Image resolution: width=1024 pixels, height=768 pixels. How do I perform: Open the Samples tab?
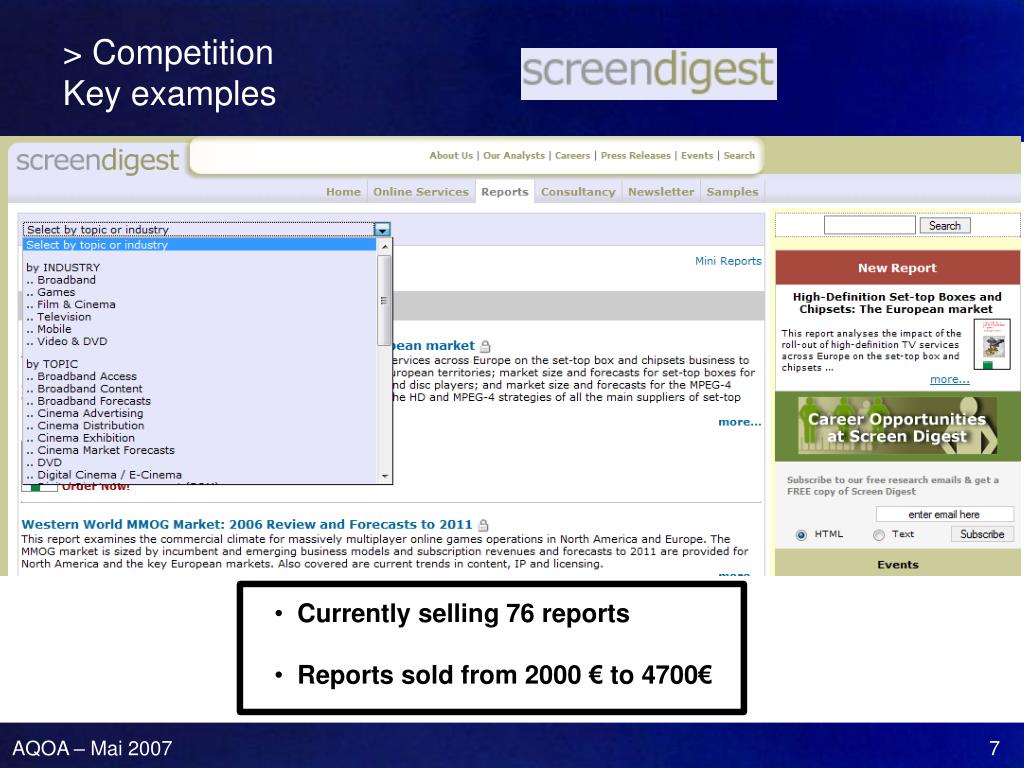(732, 192)
